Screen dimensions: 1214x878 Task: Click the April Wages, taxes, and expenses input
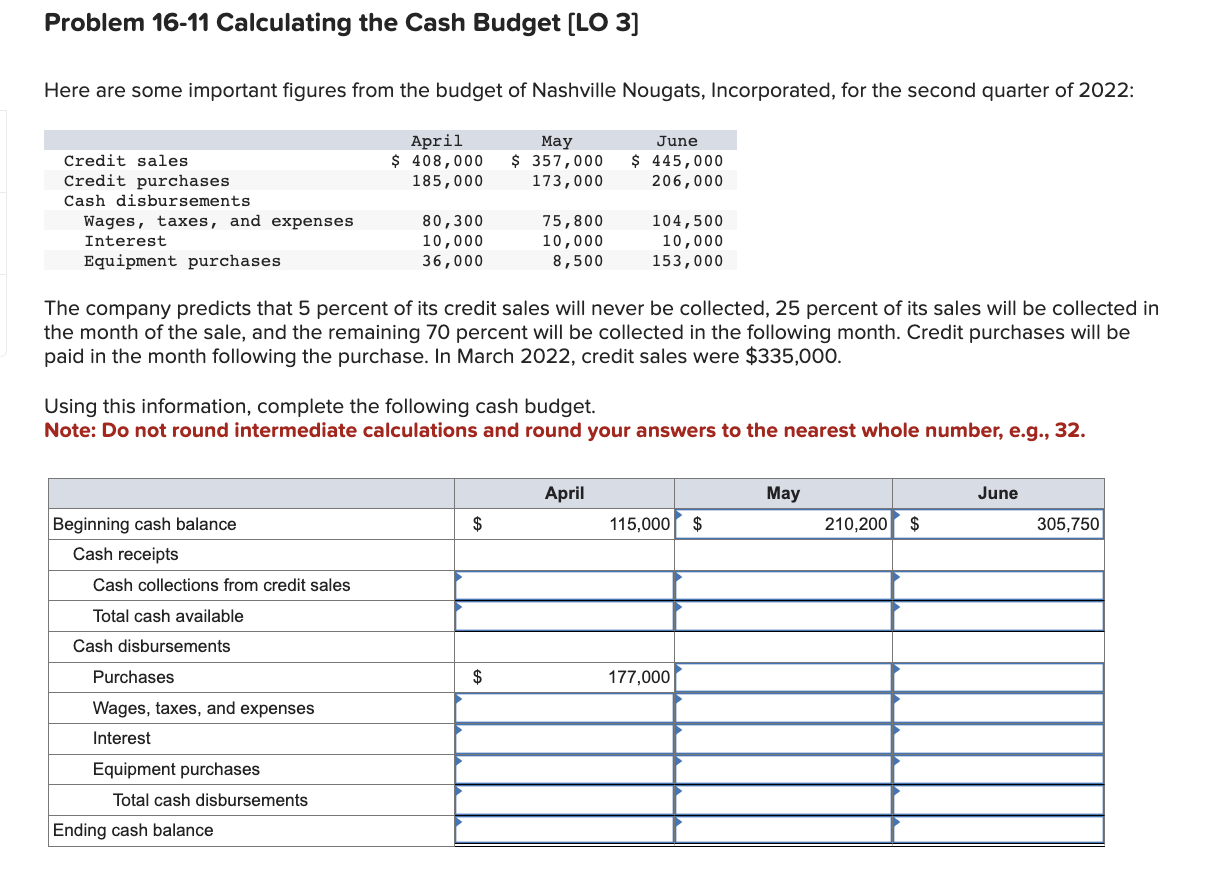coord(565,708)
